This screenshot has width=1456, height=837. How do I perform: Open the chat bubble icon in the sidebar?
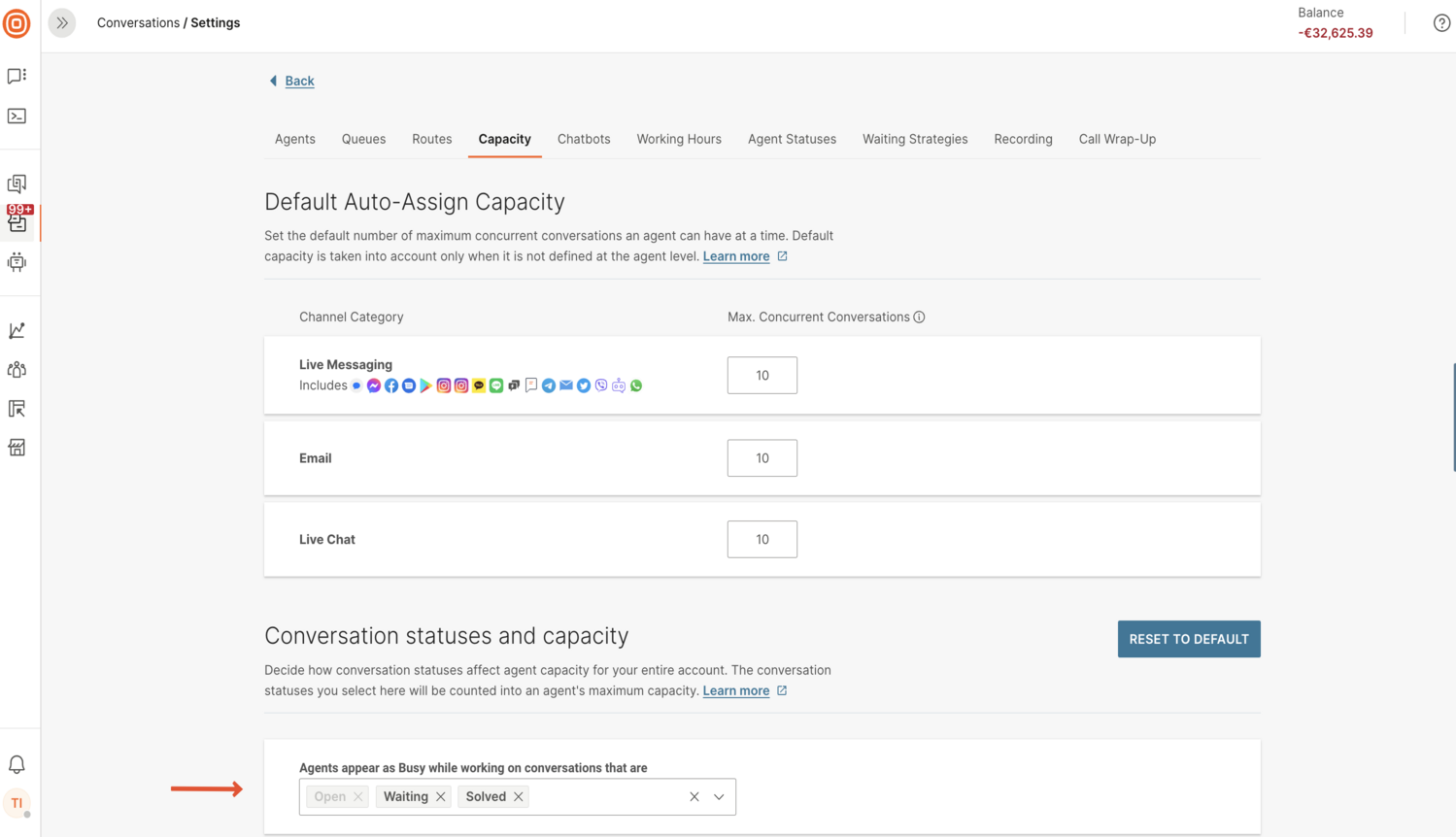(17, 76)
